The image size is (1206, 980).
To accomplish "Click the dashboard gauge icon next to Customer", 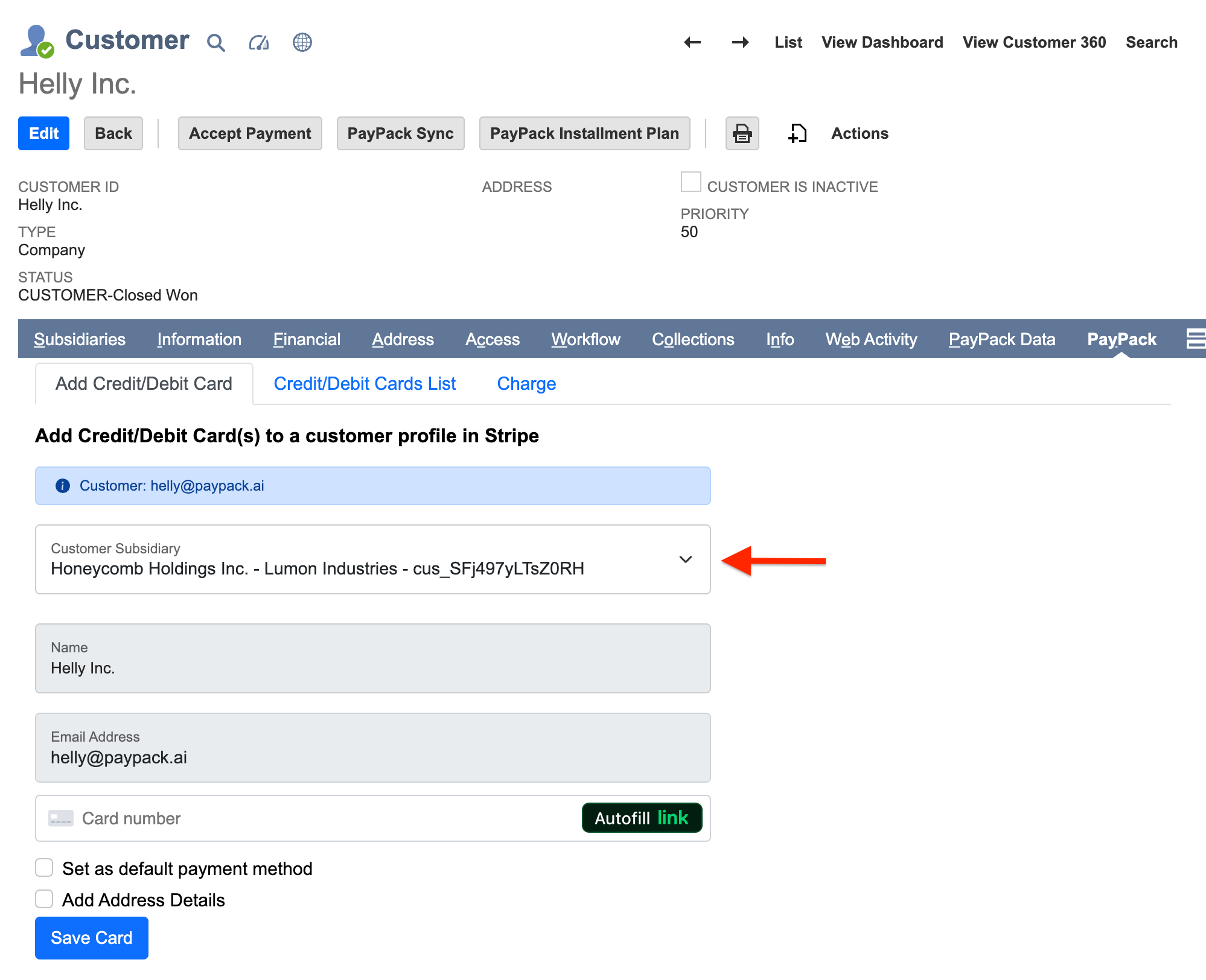I will (x=258, y=42).
